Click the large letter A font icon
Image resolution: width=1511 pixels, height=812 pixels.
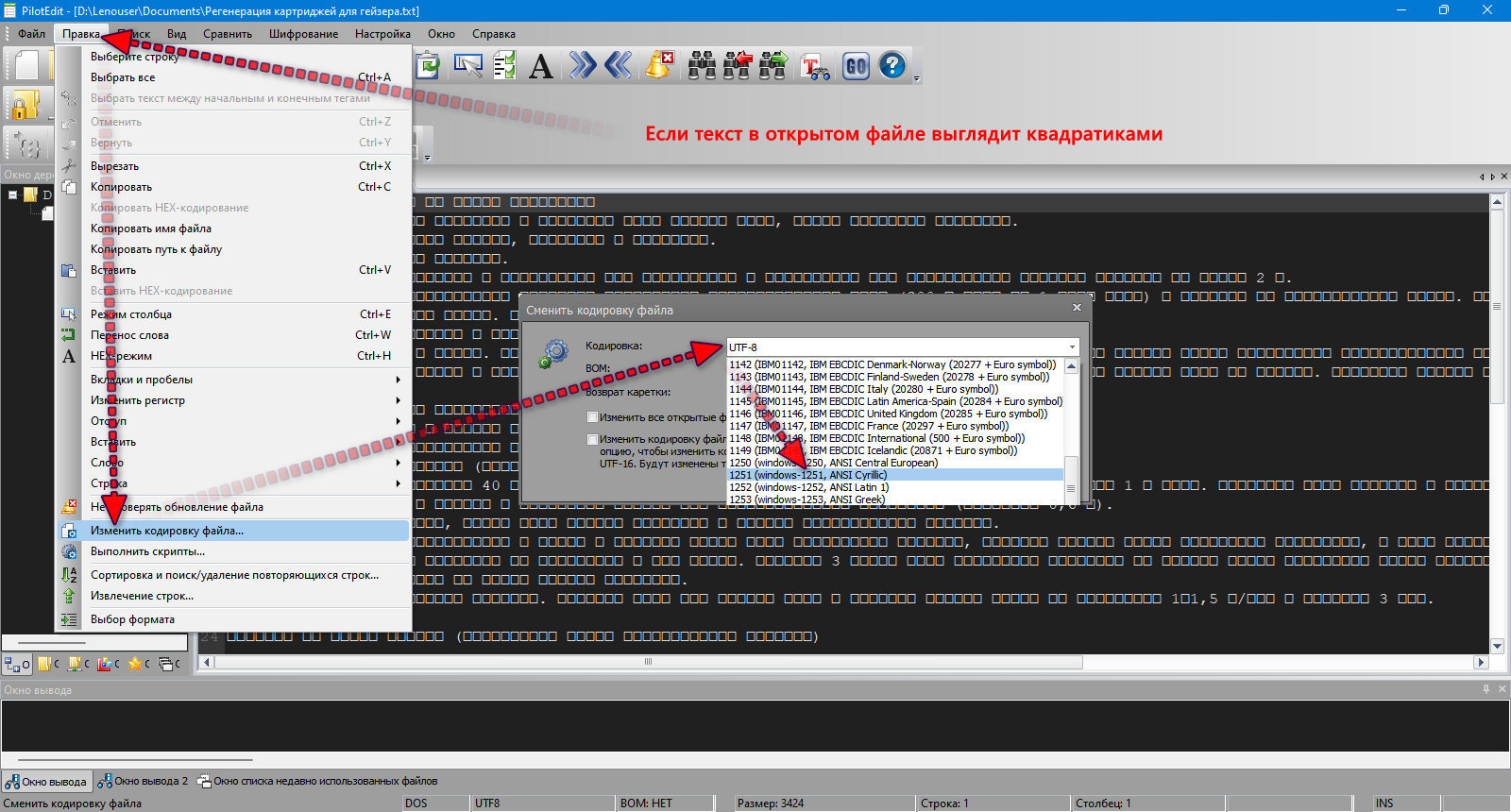click(541, 65)
